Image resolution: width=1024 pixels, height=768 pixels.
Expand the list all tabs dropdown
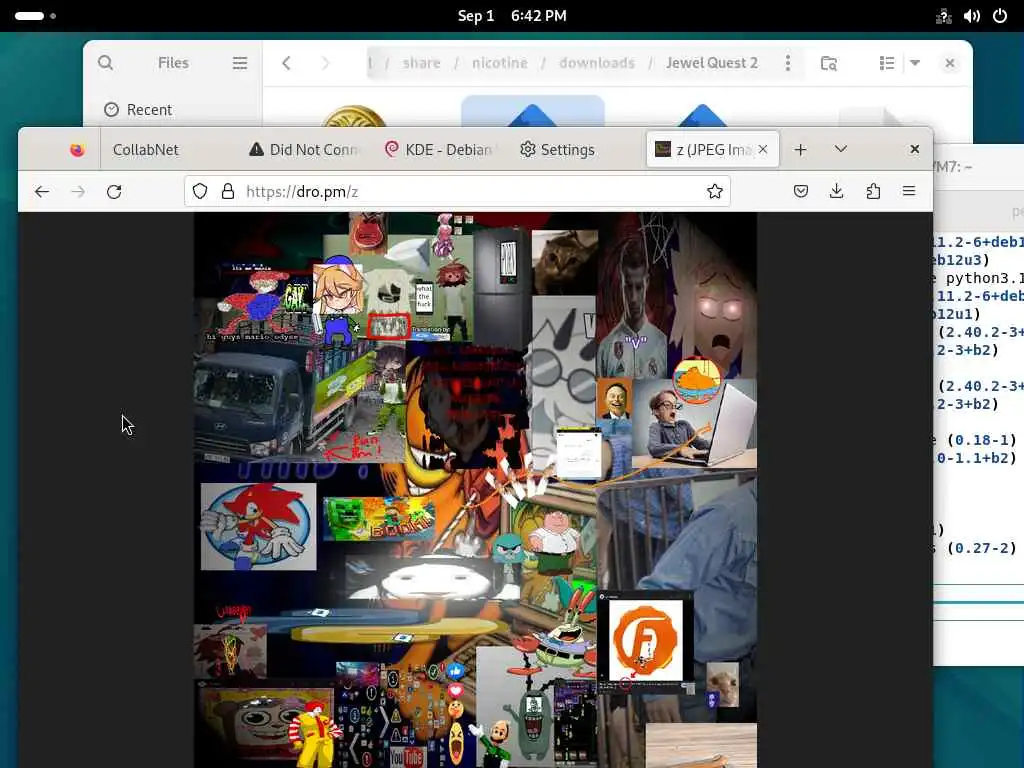[x=841, y=150]
